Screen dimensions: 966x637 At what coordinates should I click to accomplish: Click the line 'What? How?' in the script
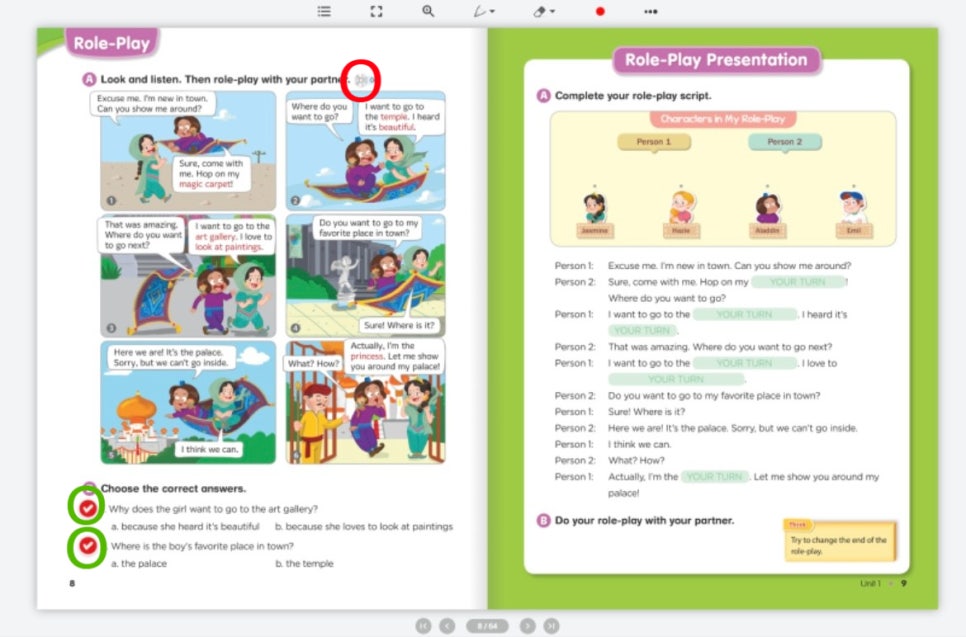[x=636, y=460]
